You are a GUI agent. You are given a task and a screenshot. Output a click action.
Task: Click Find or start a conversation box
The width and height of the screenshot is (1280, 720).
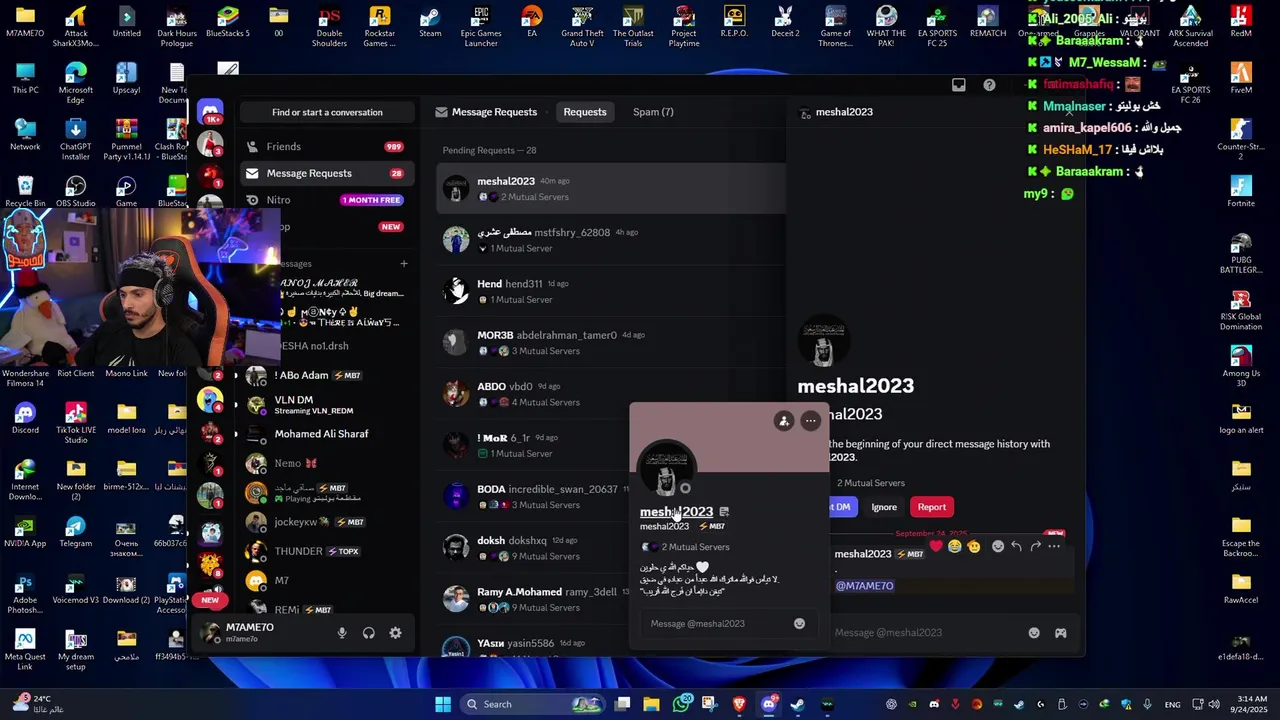tap(327, 112)
